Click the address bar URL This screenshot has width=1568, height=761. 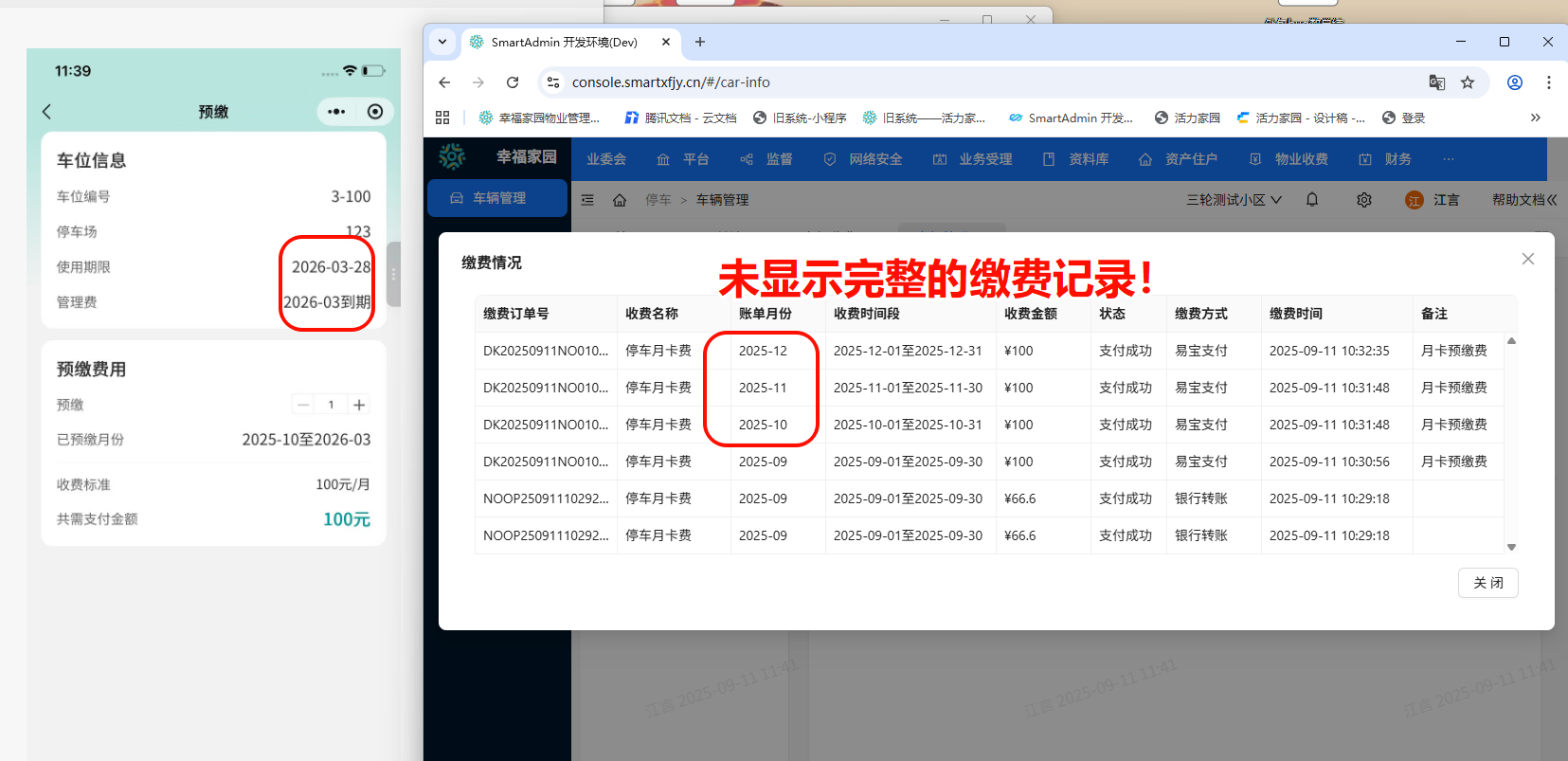671,82
